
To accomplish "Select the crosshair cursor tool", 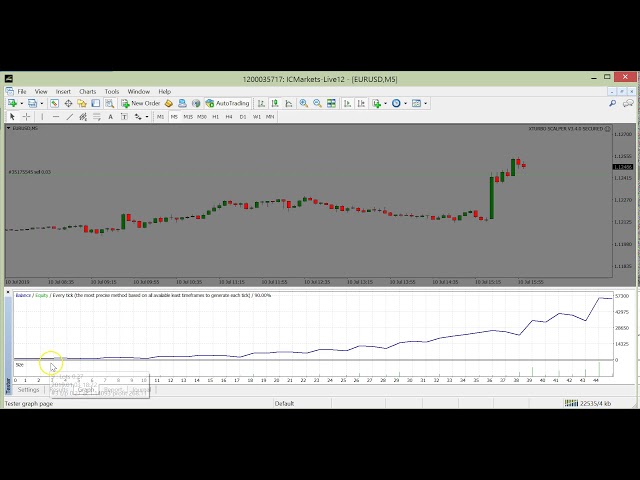I will pyautogui.click(x=25, y=116).
